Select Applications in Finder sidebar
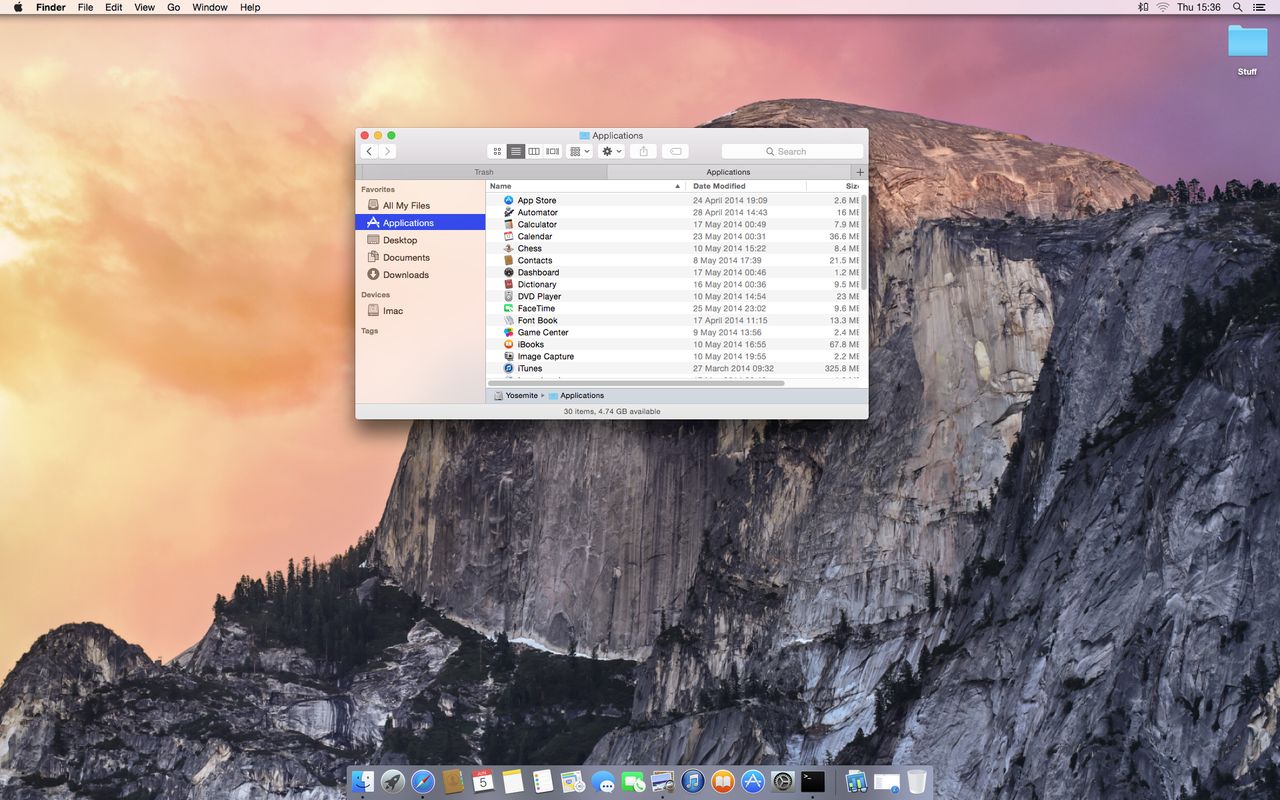 coord(420,223)
